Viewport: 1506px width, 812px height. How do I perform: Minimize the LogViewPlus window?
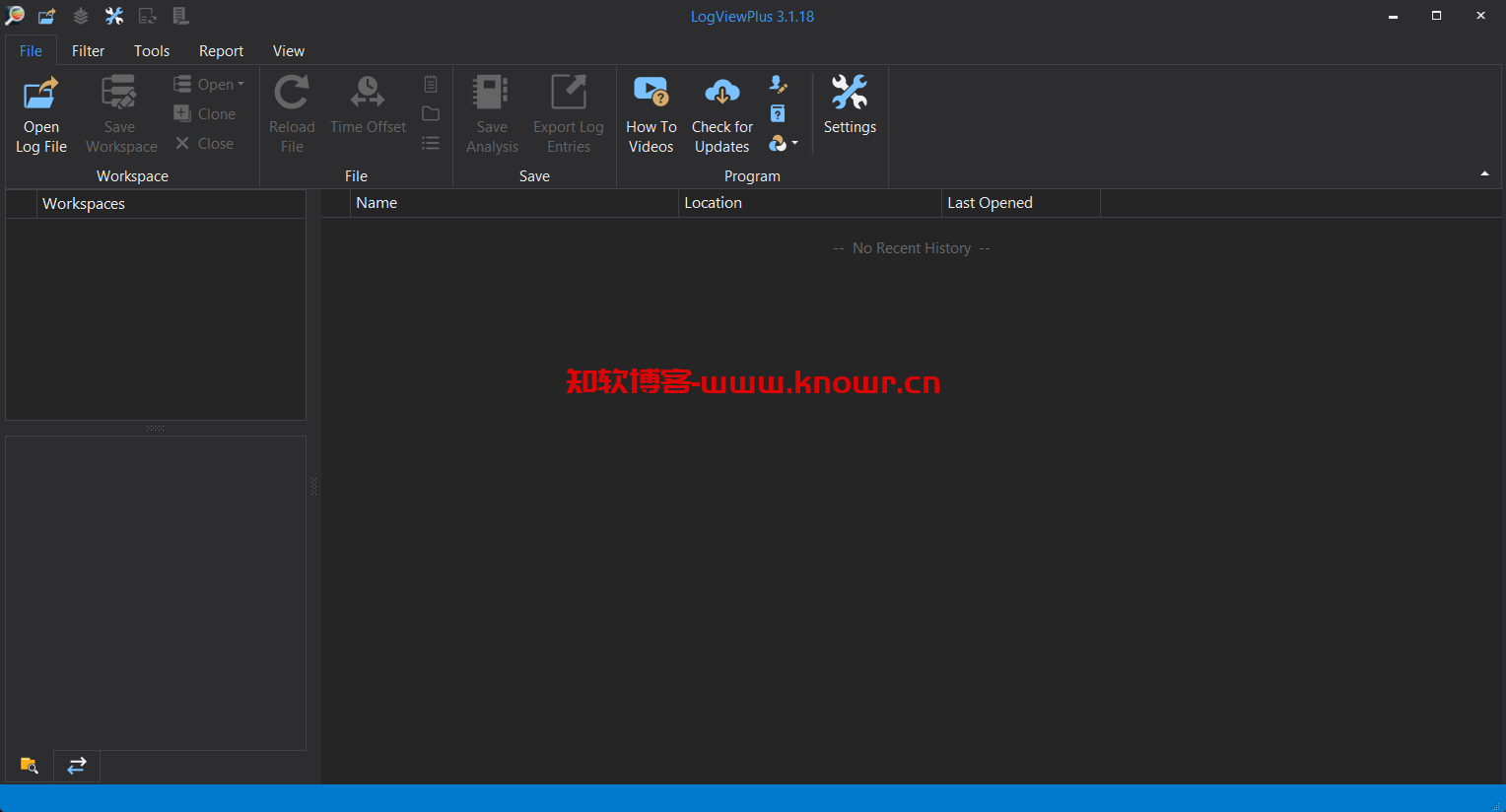1394,16
